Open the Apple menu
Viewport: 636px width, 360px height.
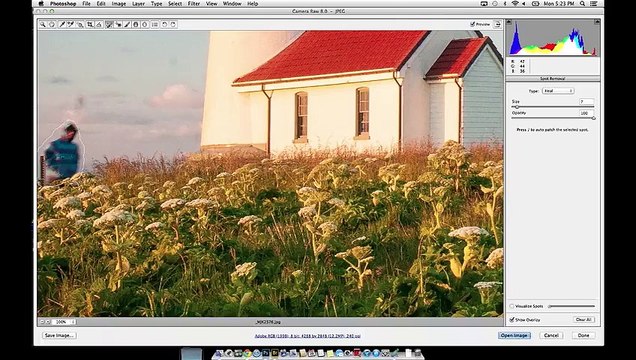point(41,4)
